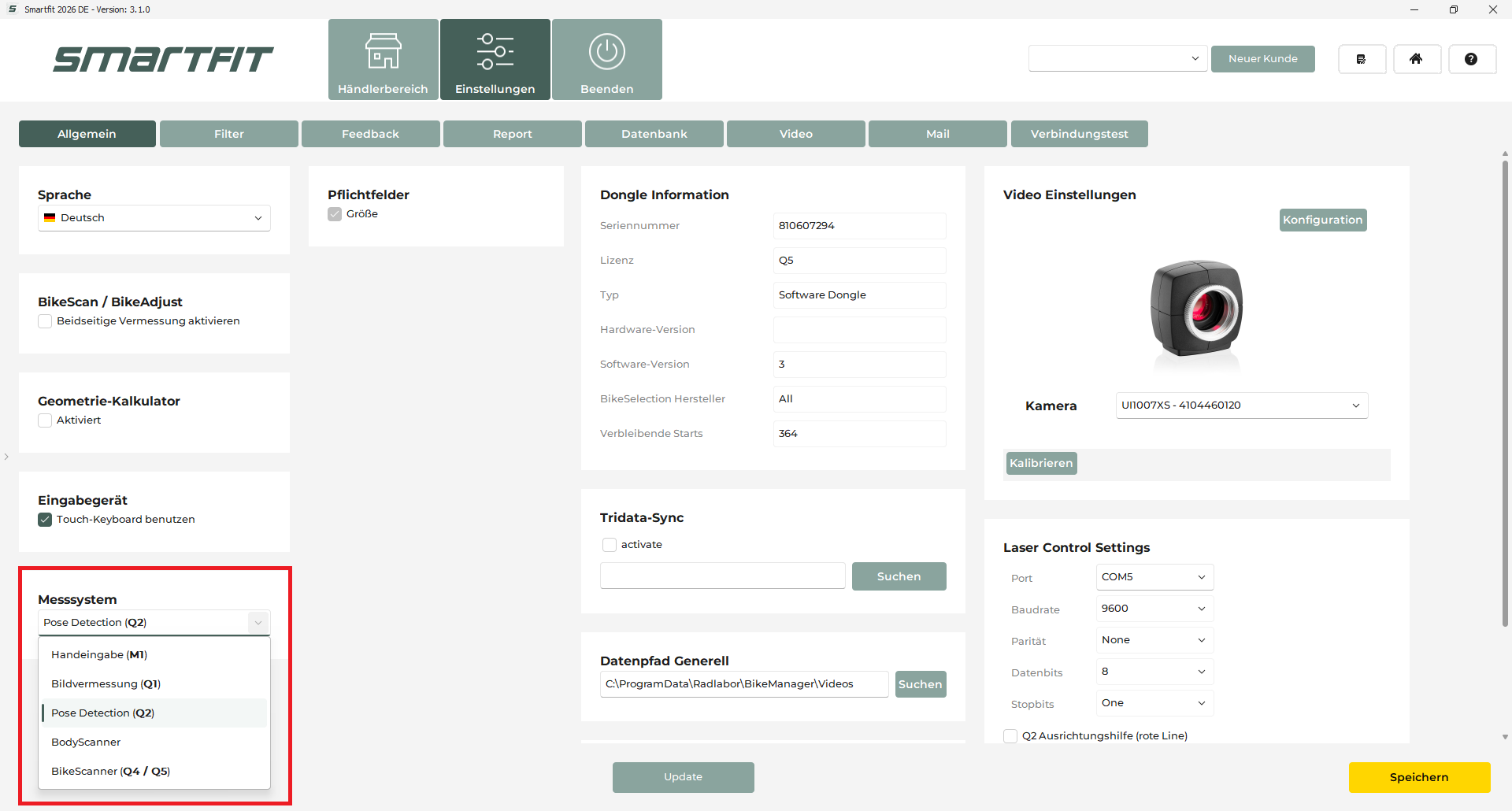Click the empty Hardware-Version field
The image size is (1512, 811).
(860, 330)
